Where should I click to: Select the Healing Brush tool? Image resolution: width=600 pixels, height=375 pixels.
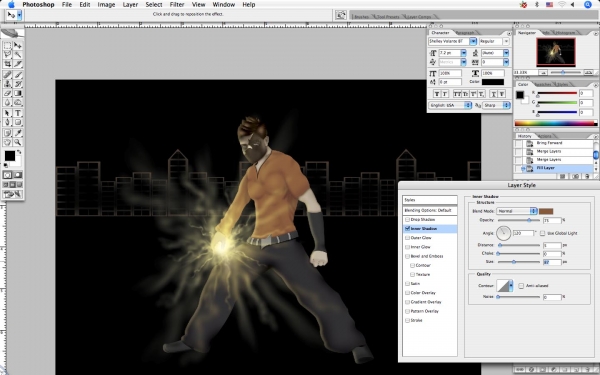click(7, 75)
